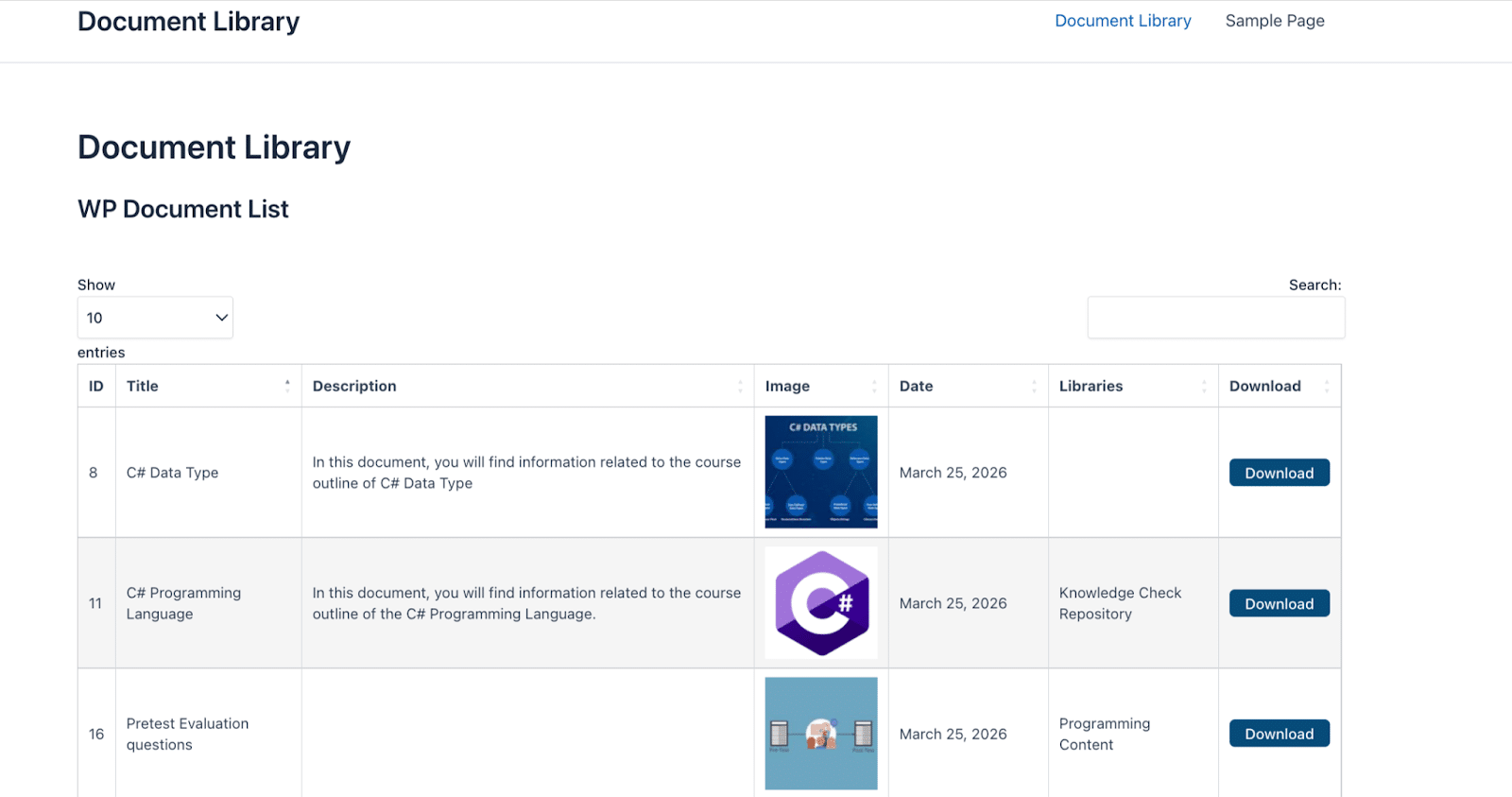Image resolution: width=1512 pixels, height=797 pixels.
Task: Click 'Programming Content' library cell
Action: coord(1133,734)
